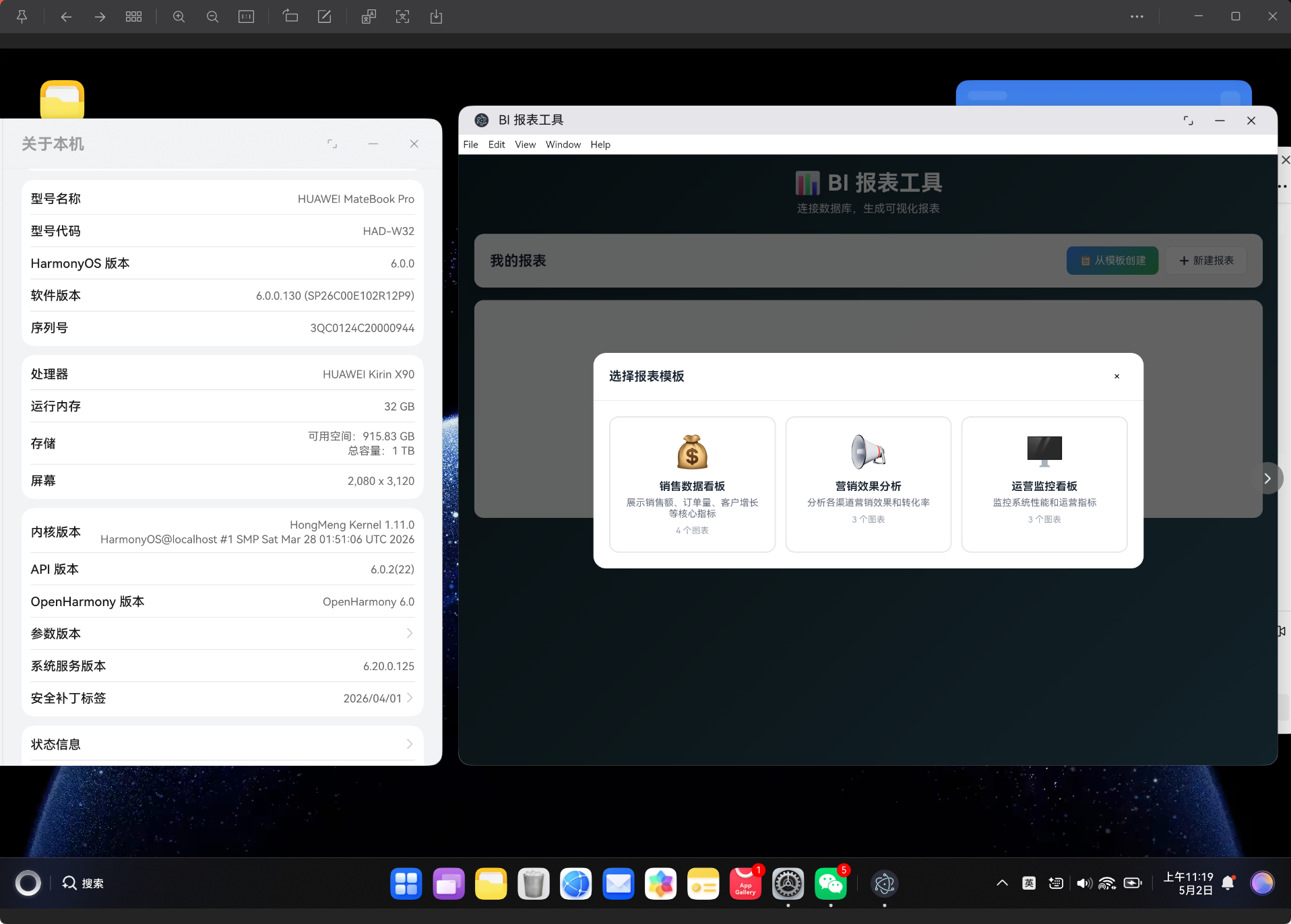
Task: Click the 搜索 search box in taskbar
Action: tap(83, 883)
